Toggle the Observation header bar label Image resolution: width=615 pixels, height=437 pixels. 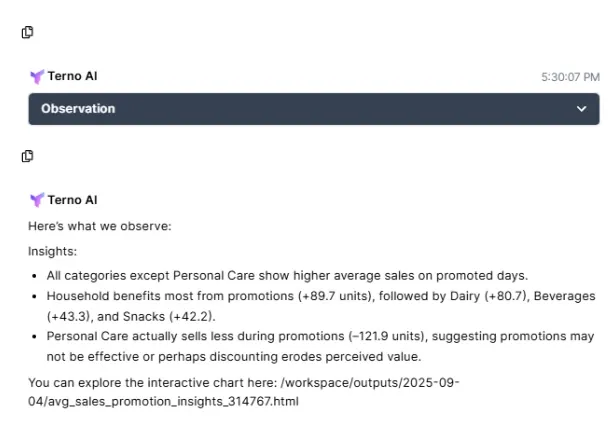78,109
